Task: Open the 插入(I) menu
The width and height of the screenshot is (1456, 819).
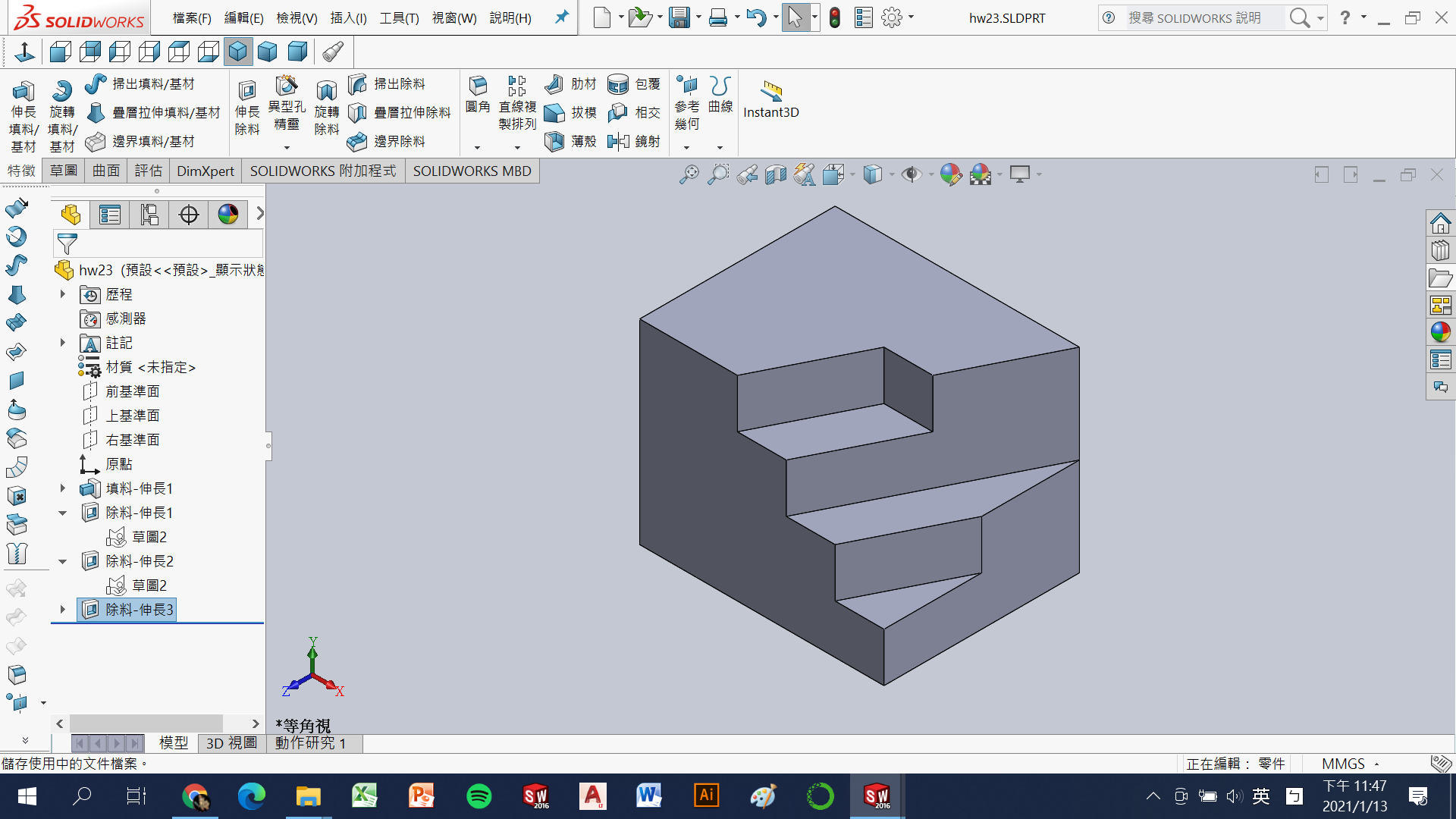Action: (348, 17)
